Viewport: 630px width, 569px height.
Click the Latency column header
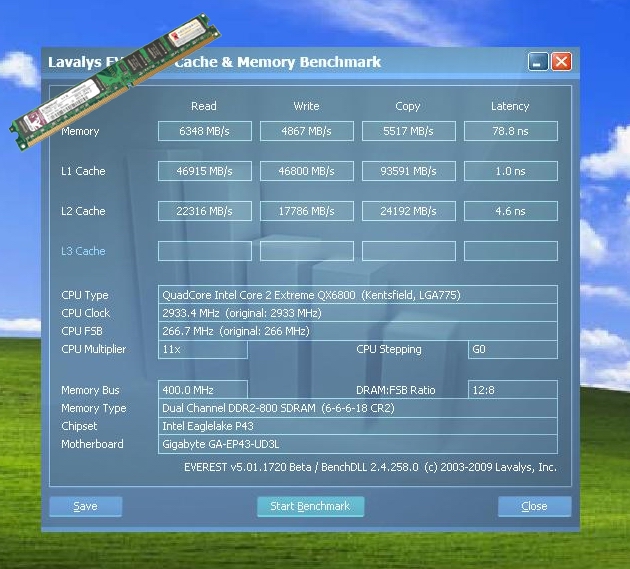click(510, 106)
